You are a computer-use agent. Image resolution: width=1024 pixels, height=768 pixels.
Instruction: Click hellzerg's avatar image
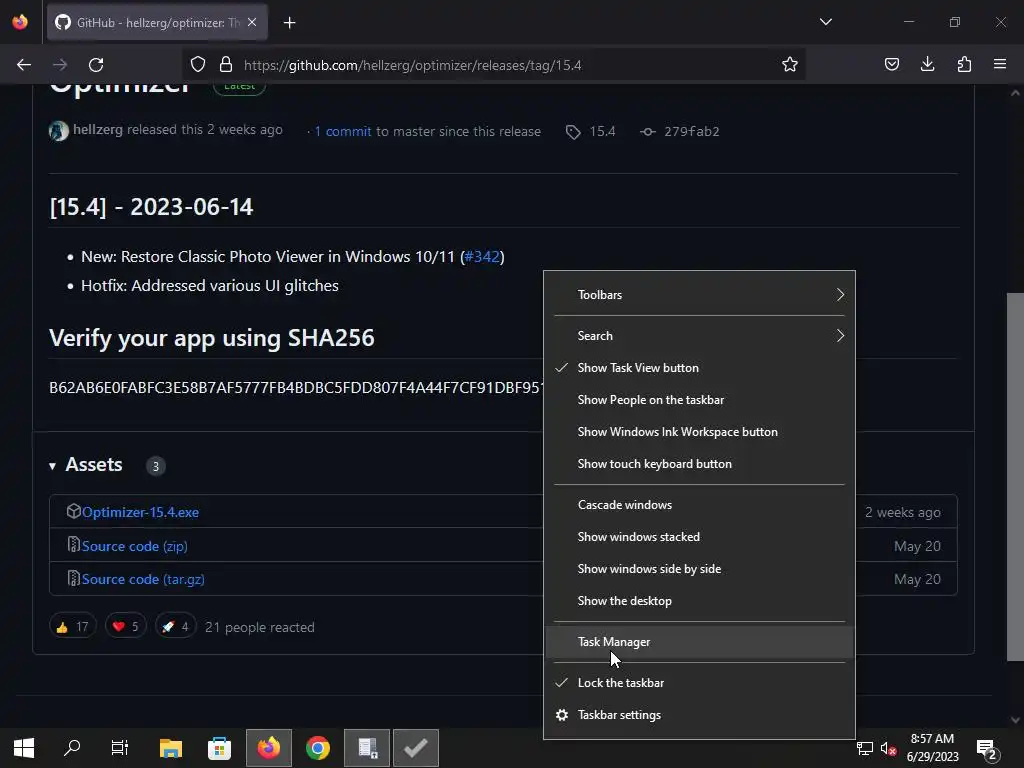(x=59, y=131)
